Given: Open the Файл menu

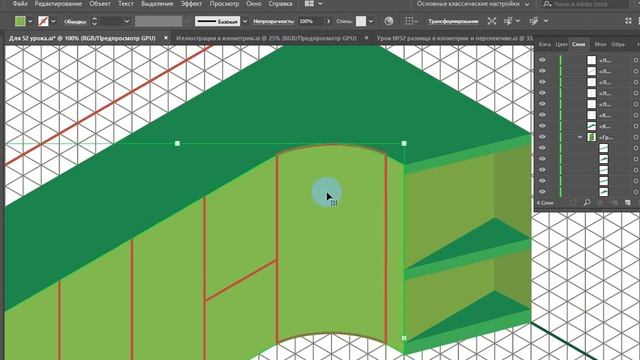Looking at the screenshot, I should click(x=20, y=4).
